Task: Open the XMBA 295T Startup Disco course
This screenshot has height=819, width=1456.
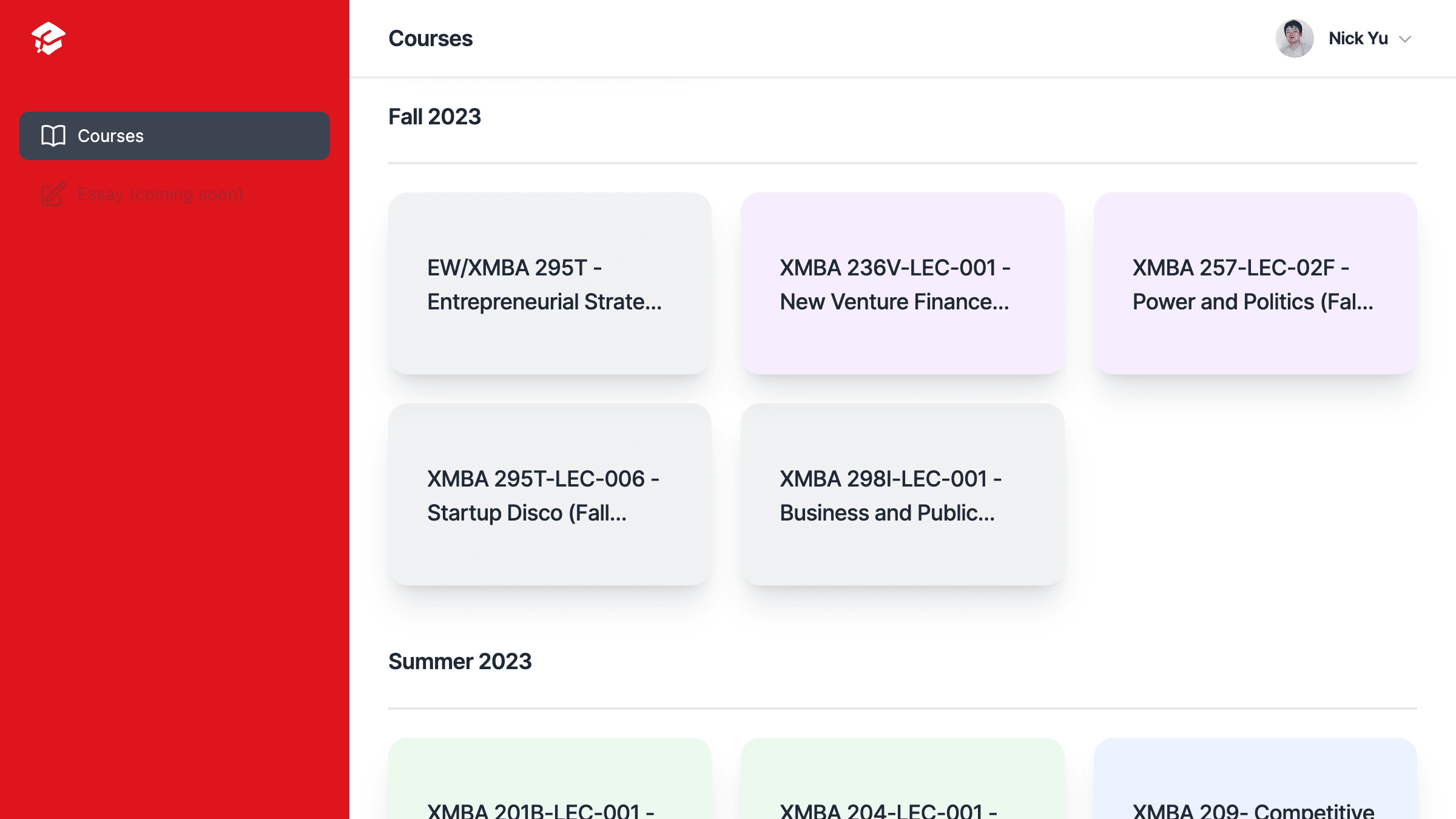Action: pos(551,494)
